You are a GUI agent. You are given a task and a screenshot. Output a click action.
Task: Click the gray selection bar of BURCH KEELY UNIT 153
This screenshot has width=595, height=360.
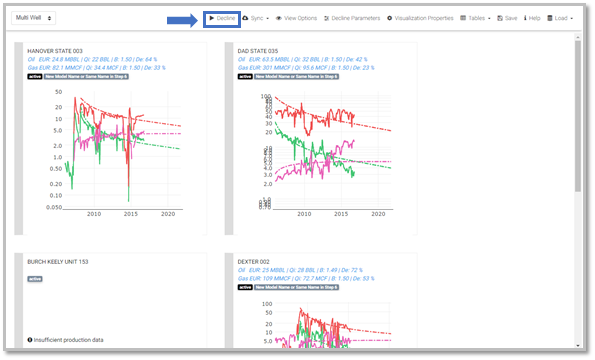tap(19, 300)
